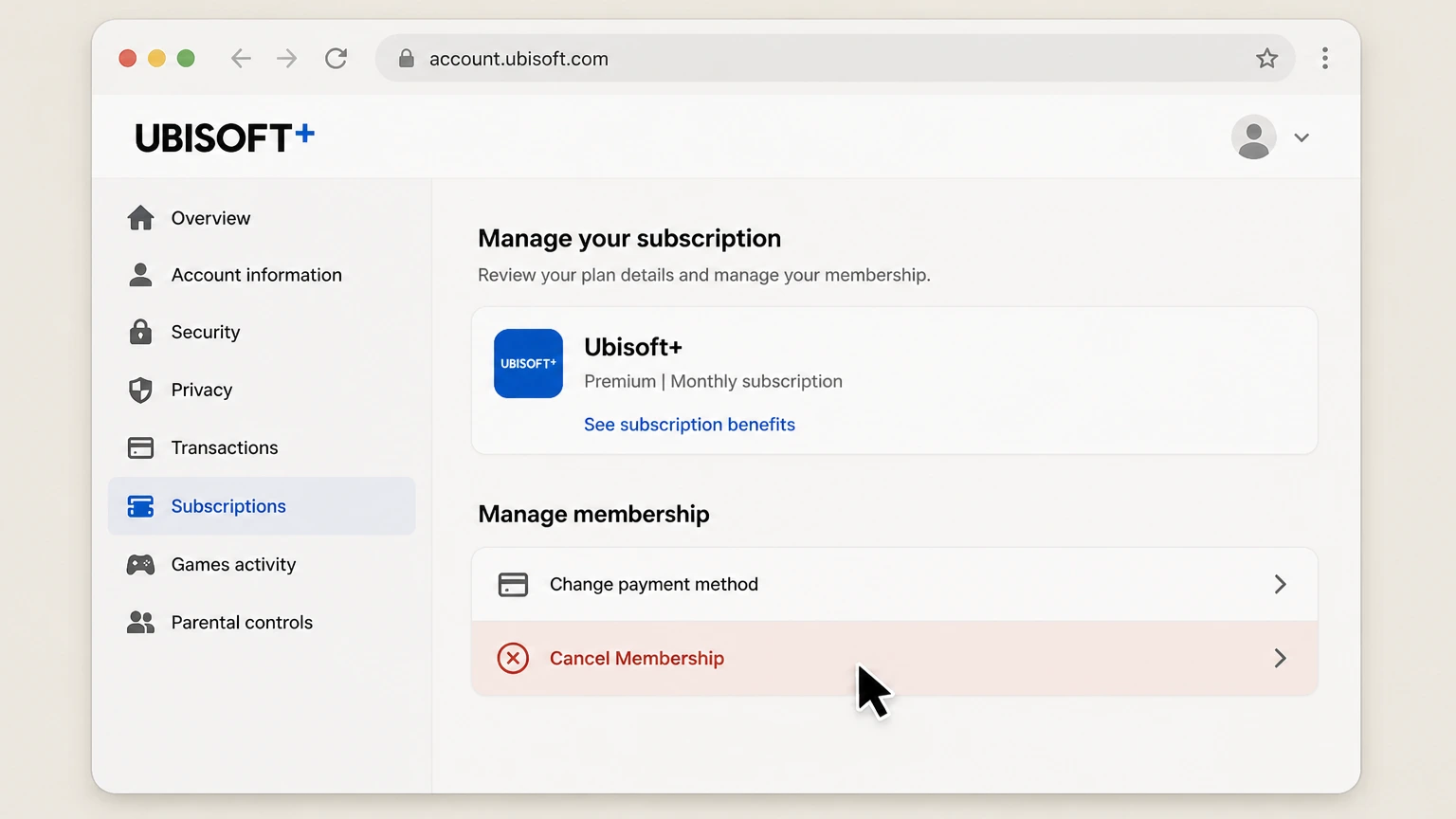This screenshot has height=819, width=1456.
Task: Click Cancel Membership
Action: [x=894, y=658]
